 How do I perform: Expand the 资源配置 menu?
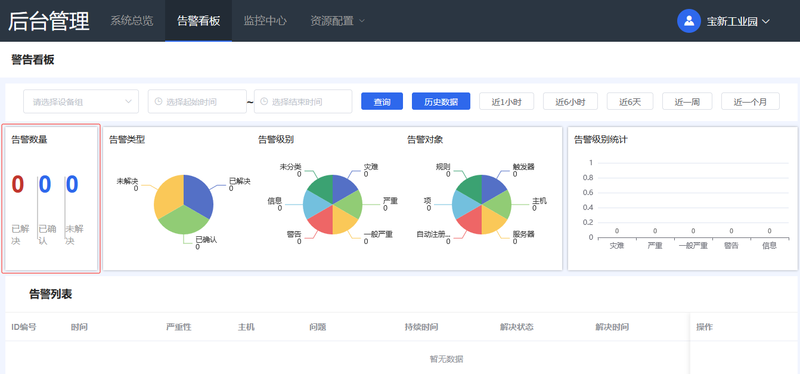pyautogui.click(x=338, y=21)
